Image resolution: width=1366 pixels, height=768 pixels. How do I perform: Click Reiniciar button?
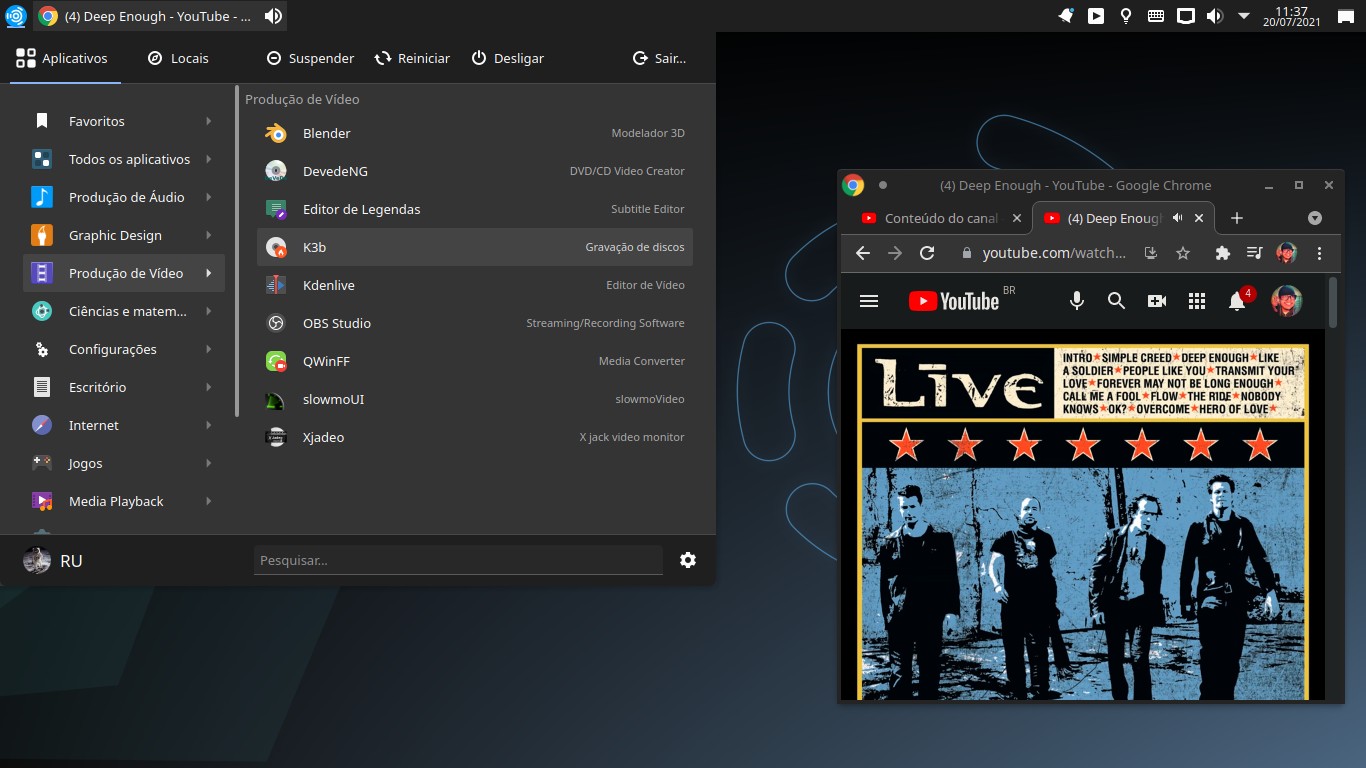(x=413, y=58)
